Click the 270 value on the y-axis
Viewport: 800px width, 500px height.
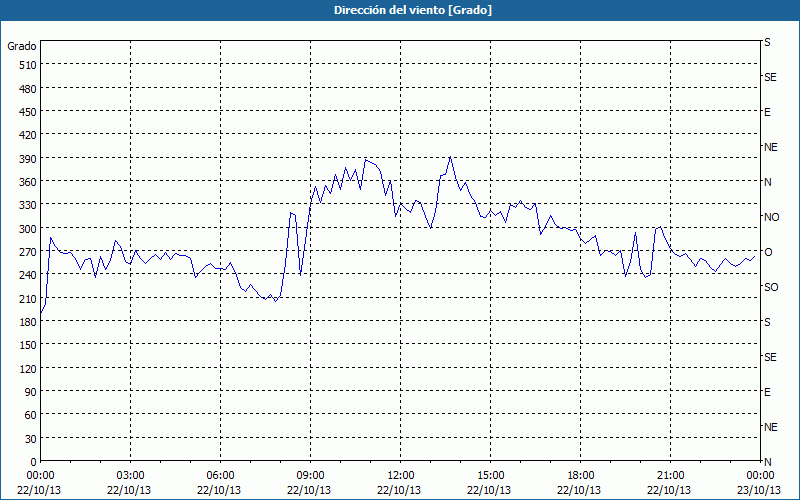pyautogui.click(x=28, y=252)
